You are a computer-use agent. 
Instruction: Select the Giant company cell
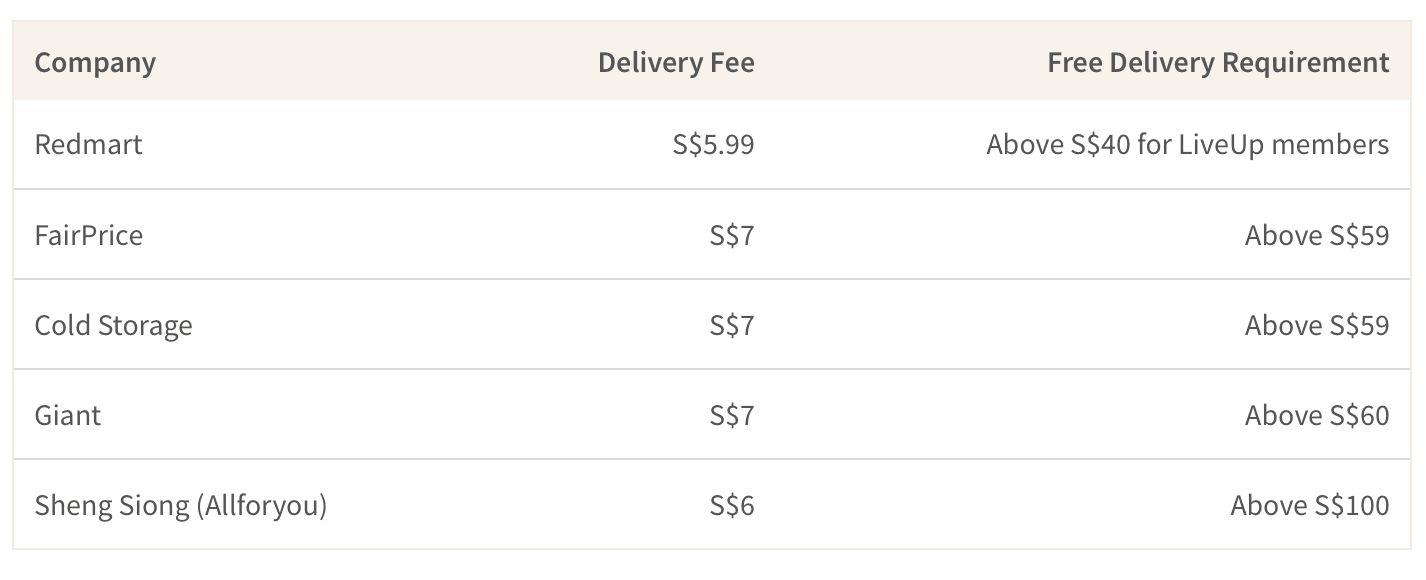(68, 415)
